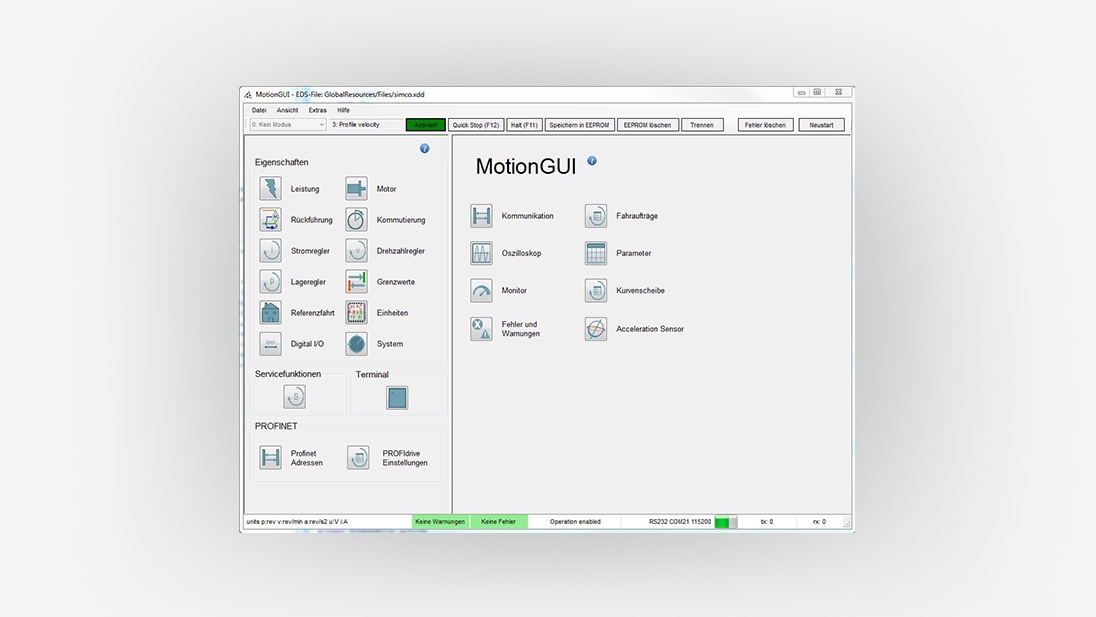Open the Servicefunktionen icon

coord(294,397)
